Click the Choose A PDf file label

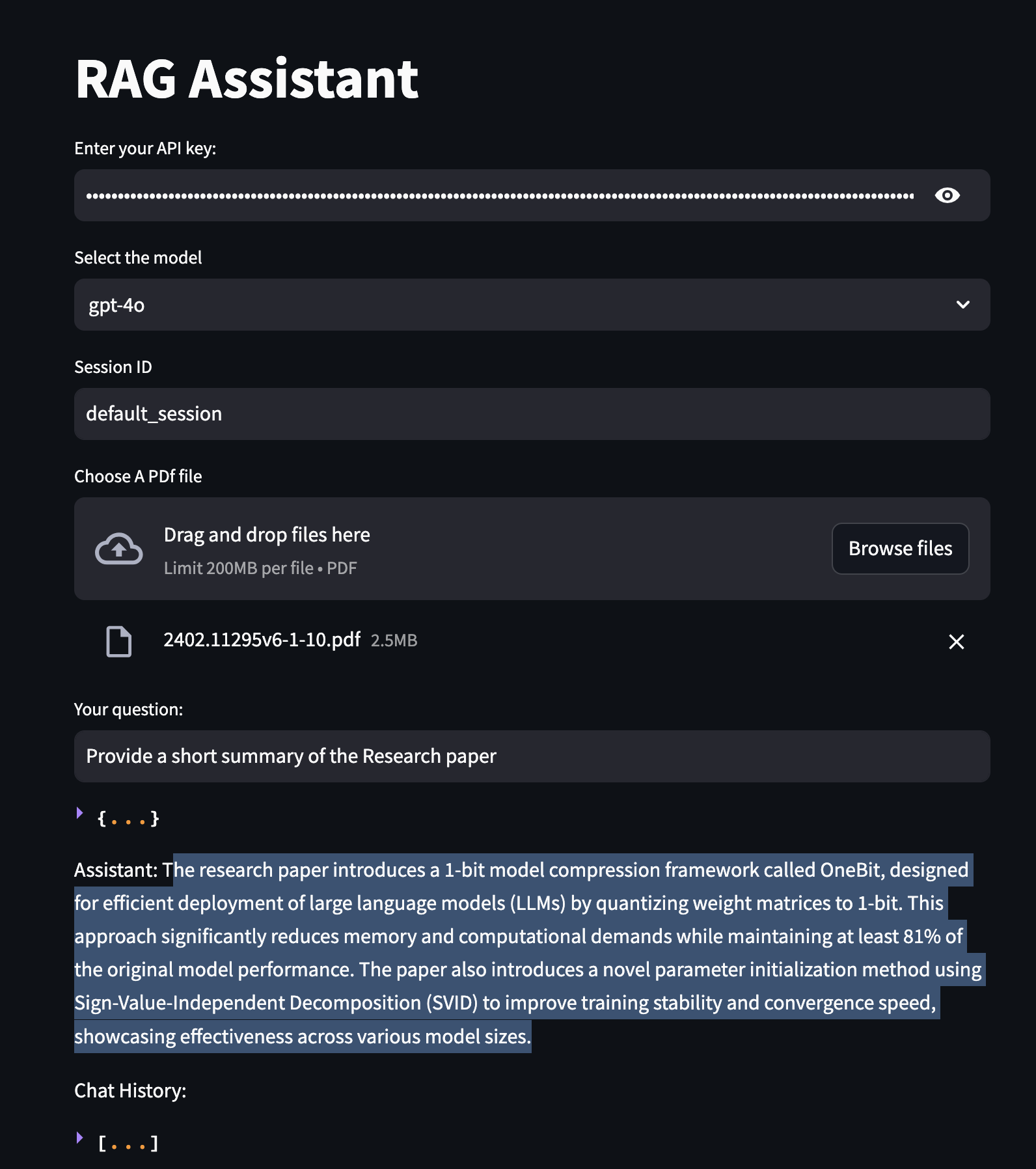[138, 476]
